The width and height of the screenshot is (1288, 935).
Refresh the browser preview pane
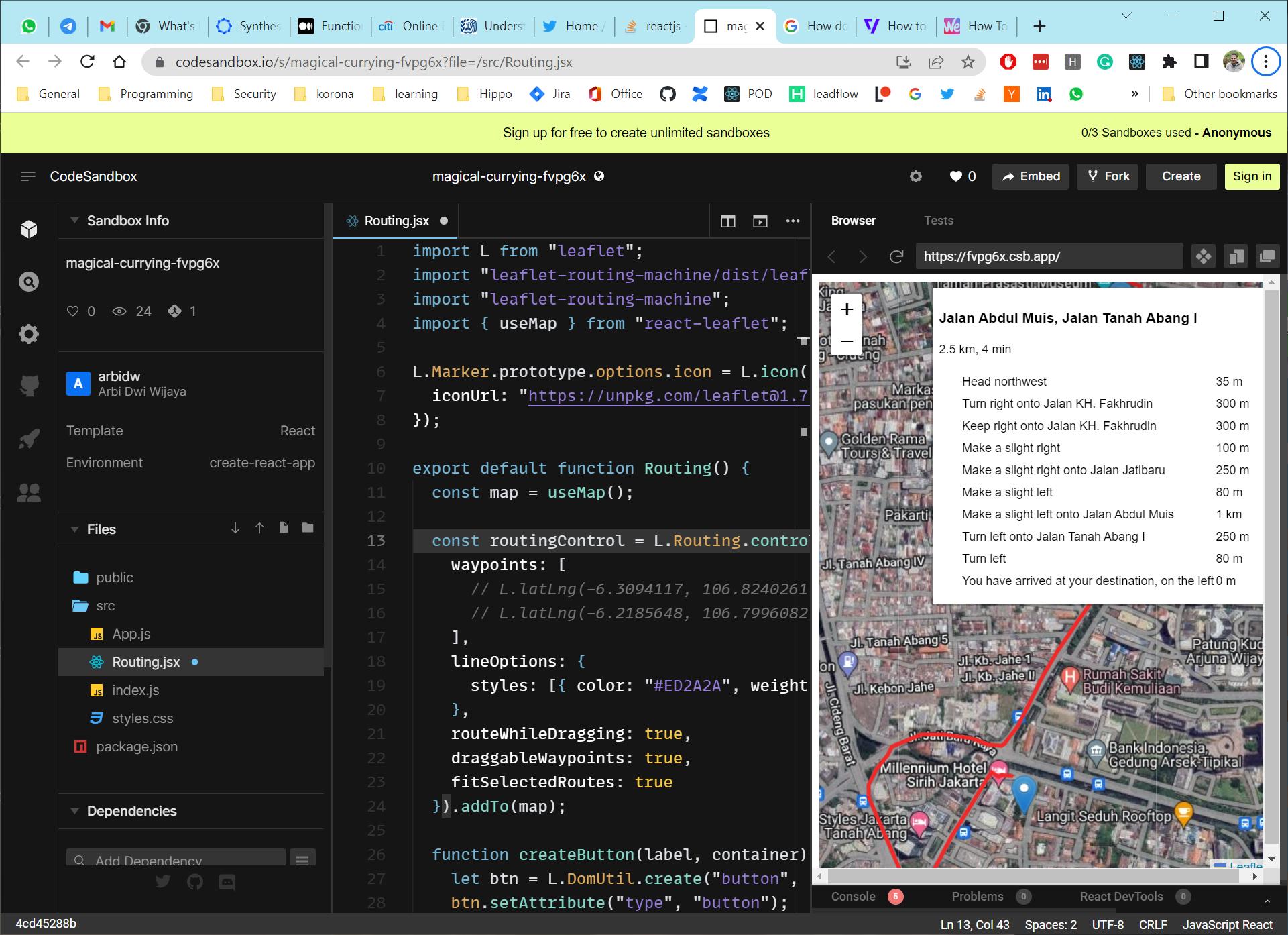[x=896, y=256]
